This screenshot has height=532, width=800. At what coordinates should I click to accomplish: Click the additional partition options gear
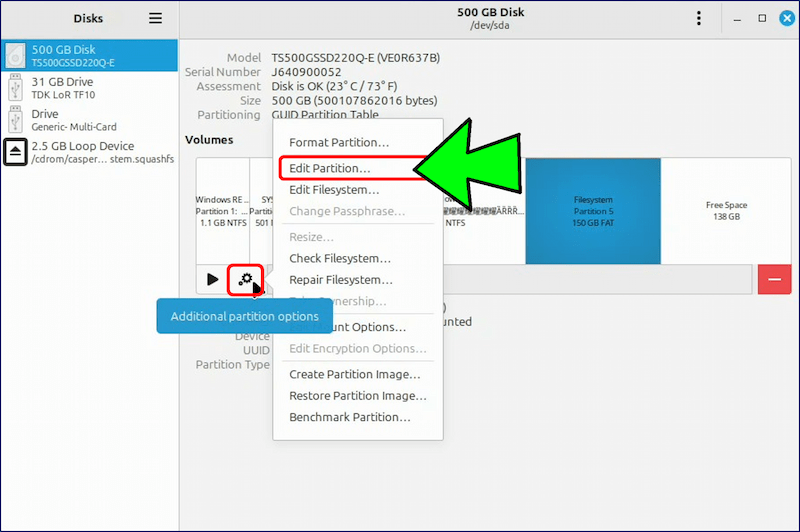coord(246,279)
